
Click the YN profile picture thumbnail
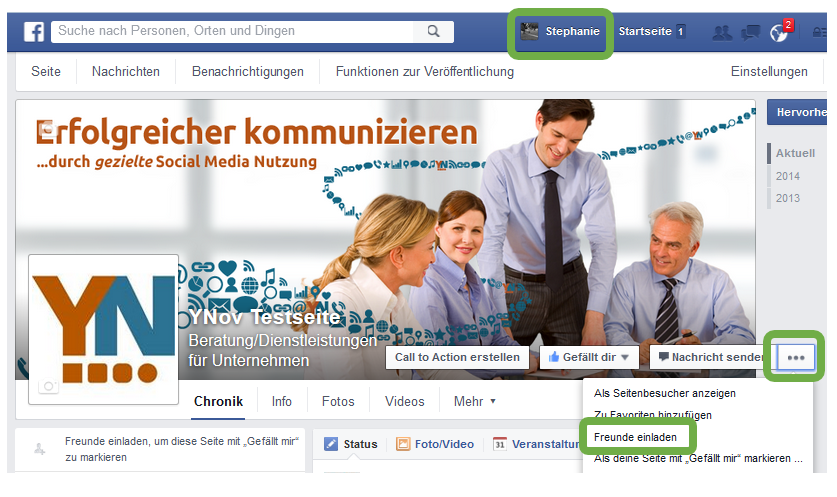pyautogui.click(x=104, y=329)
